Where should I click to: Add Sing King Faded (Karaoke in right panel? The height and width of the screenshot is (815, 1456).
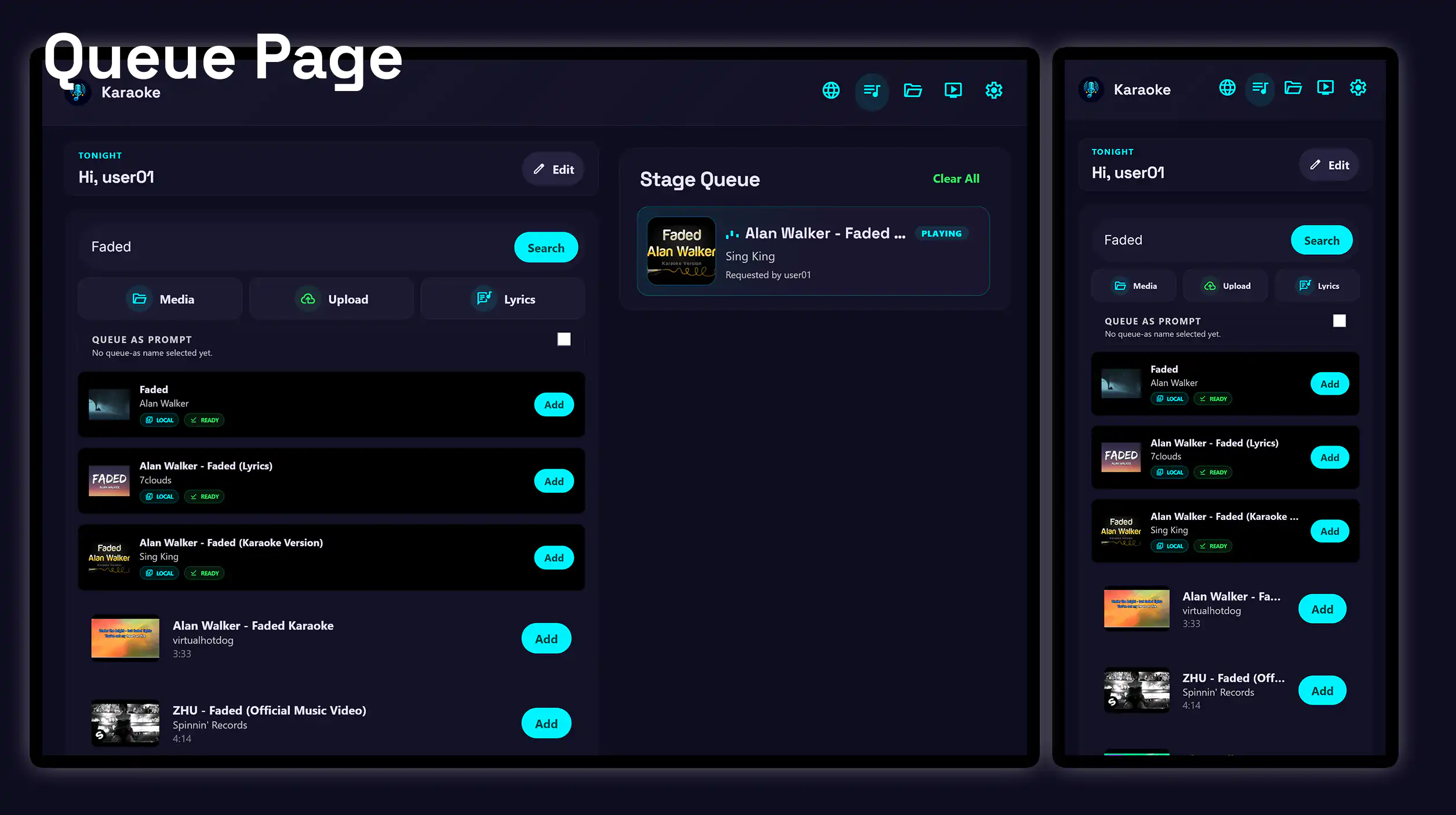1330,531
